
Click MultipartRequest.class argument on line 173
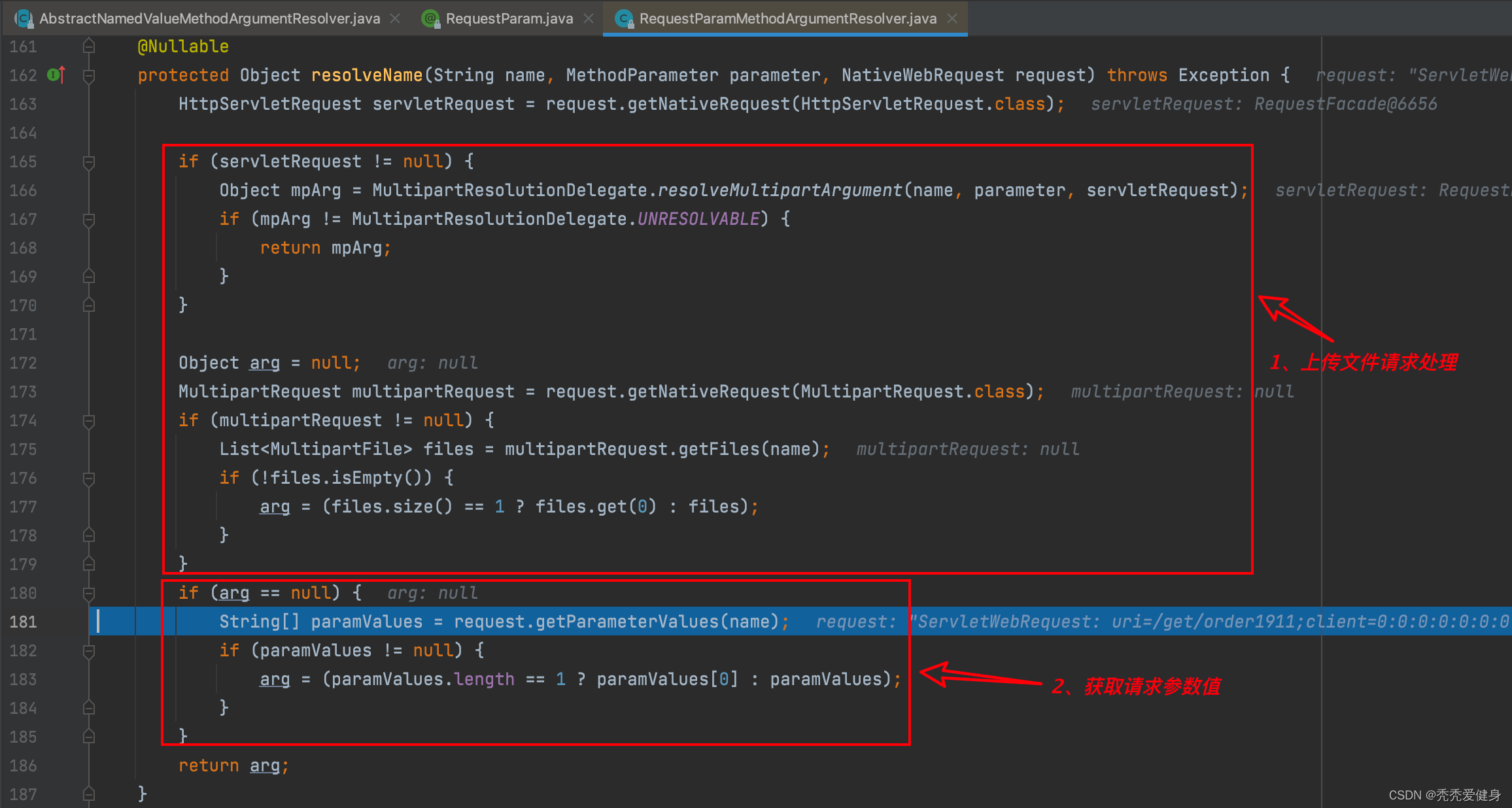[913, 392]
